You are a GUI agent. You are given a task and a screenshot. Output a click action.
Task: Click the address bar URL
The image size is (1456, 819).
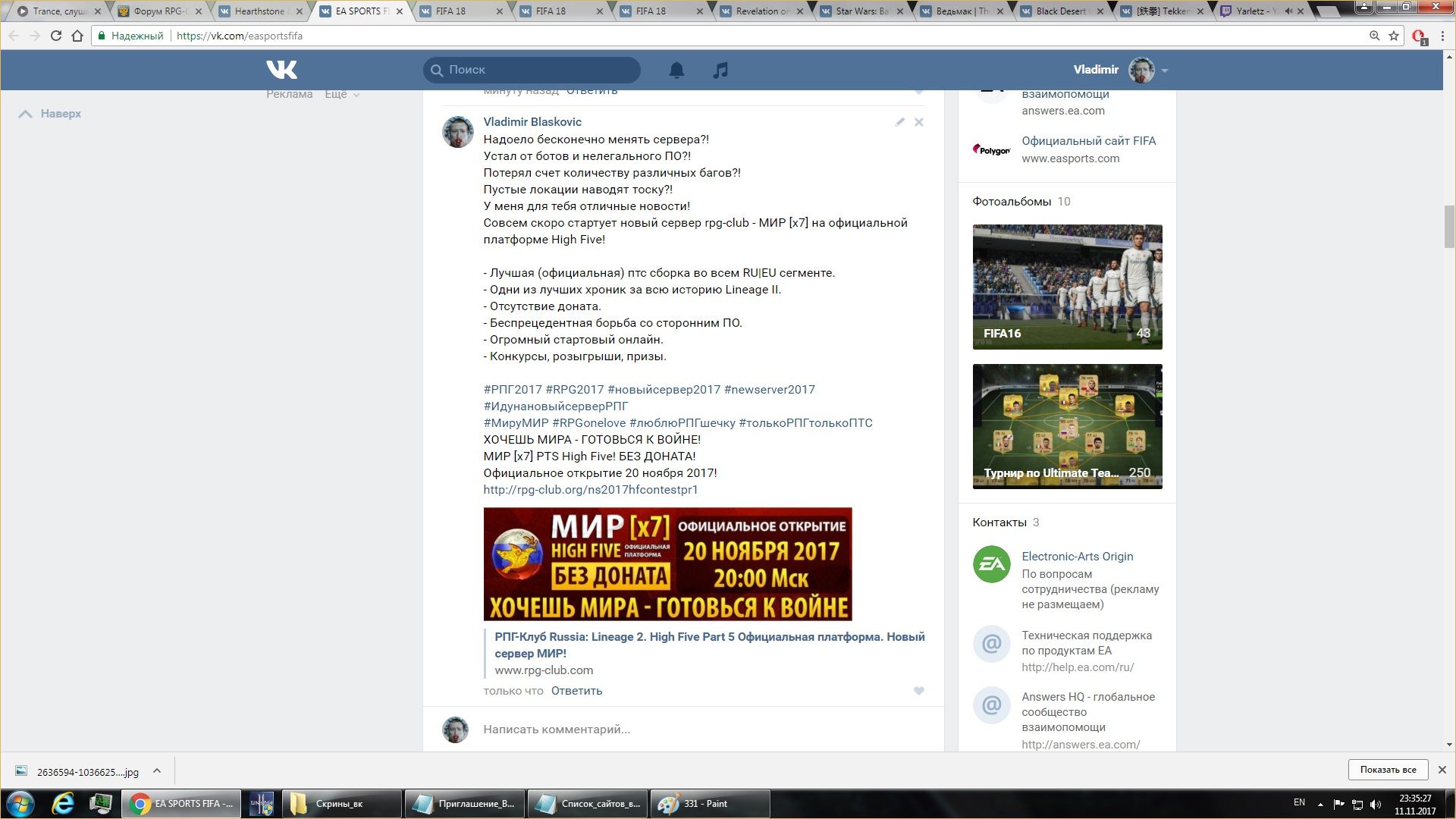[239, 36]
